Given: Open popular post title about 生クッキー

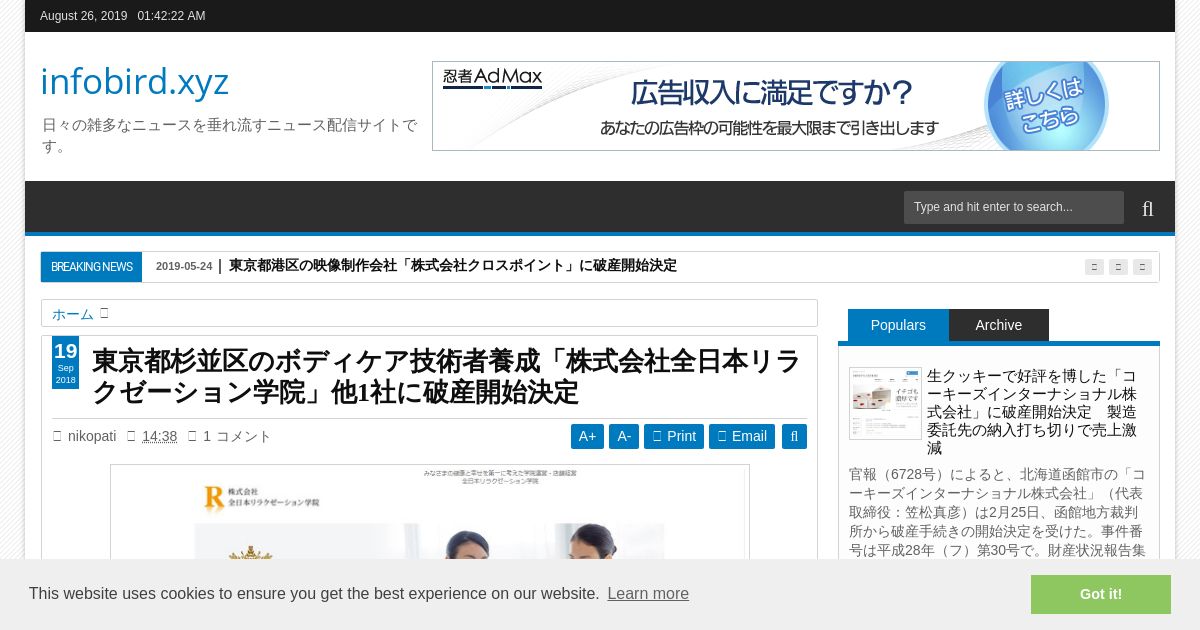Looking at the screenshot, I should [1033, 411].
